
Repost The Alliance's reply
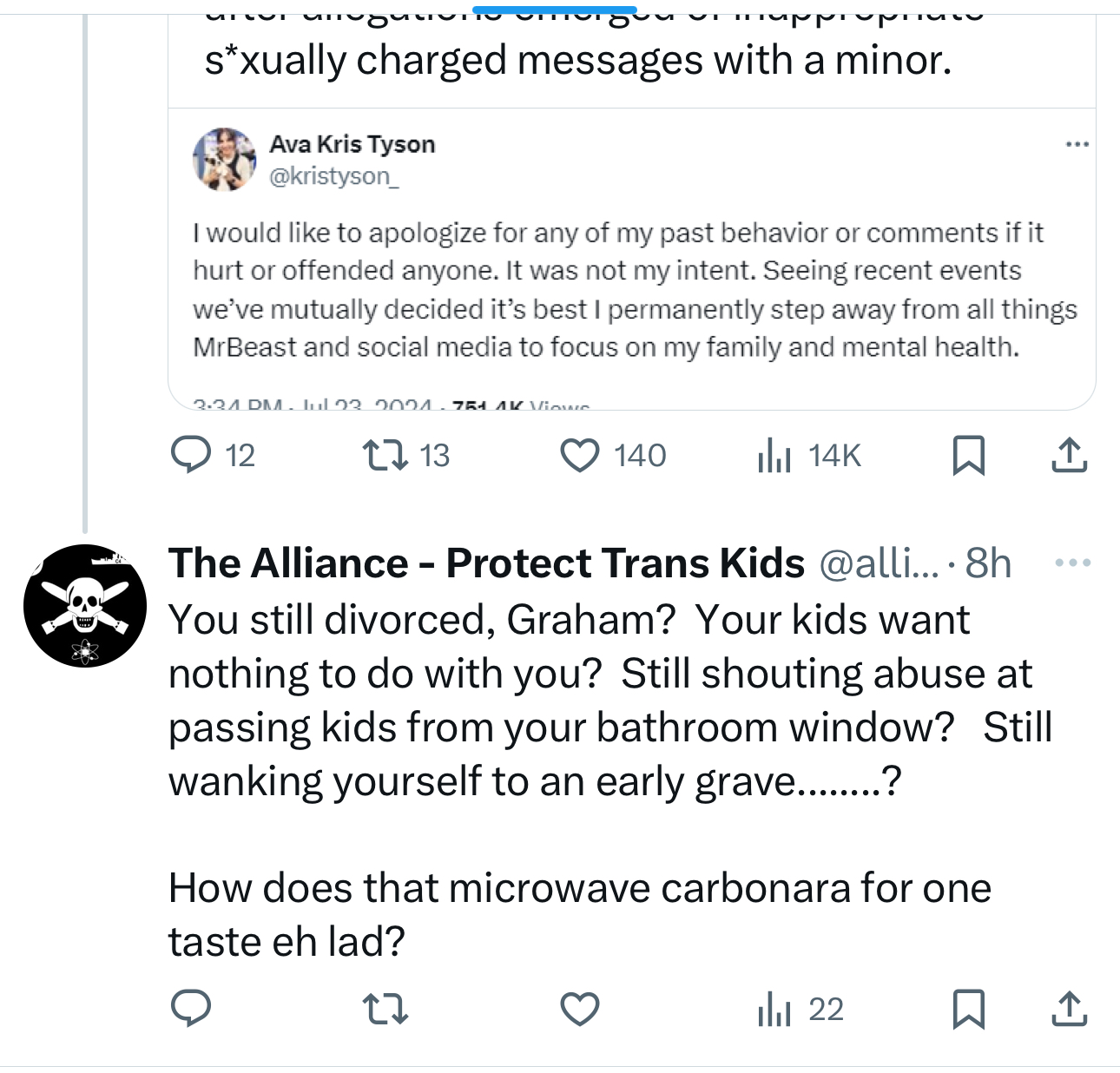pyautogui.click(x=385, y=1009)
